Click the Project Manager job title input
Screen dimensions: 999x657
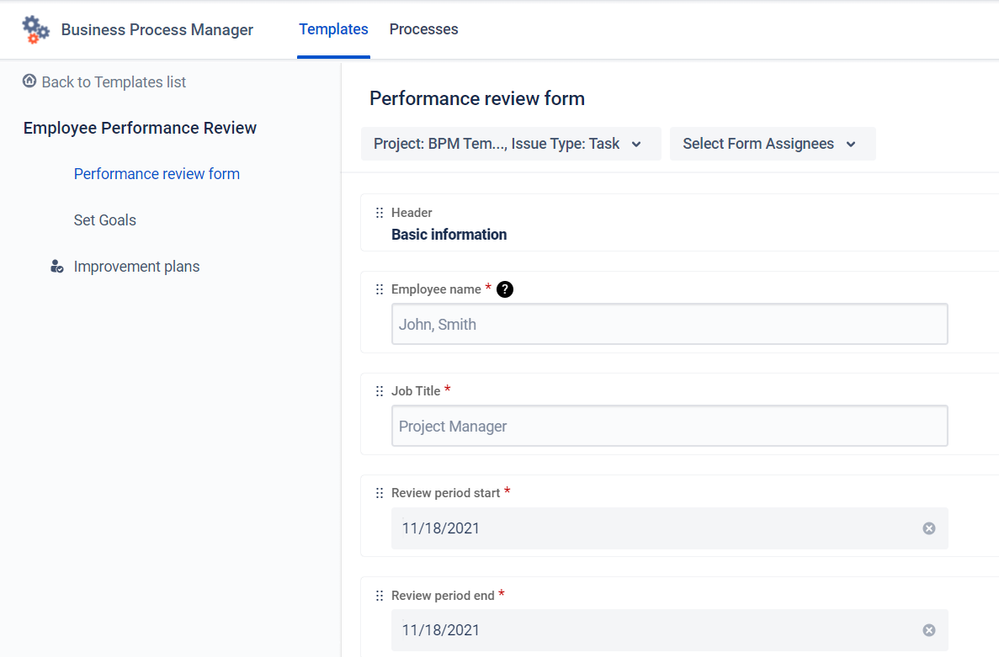tap(669, 426)
